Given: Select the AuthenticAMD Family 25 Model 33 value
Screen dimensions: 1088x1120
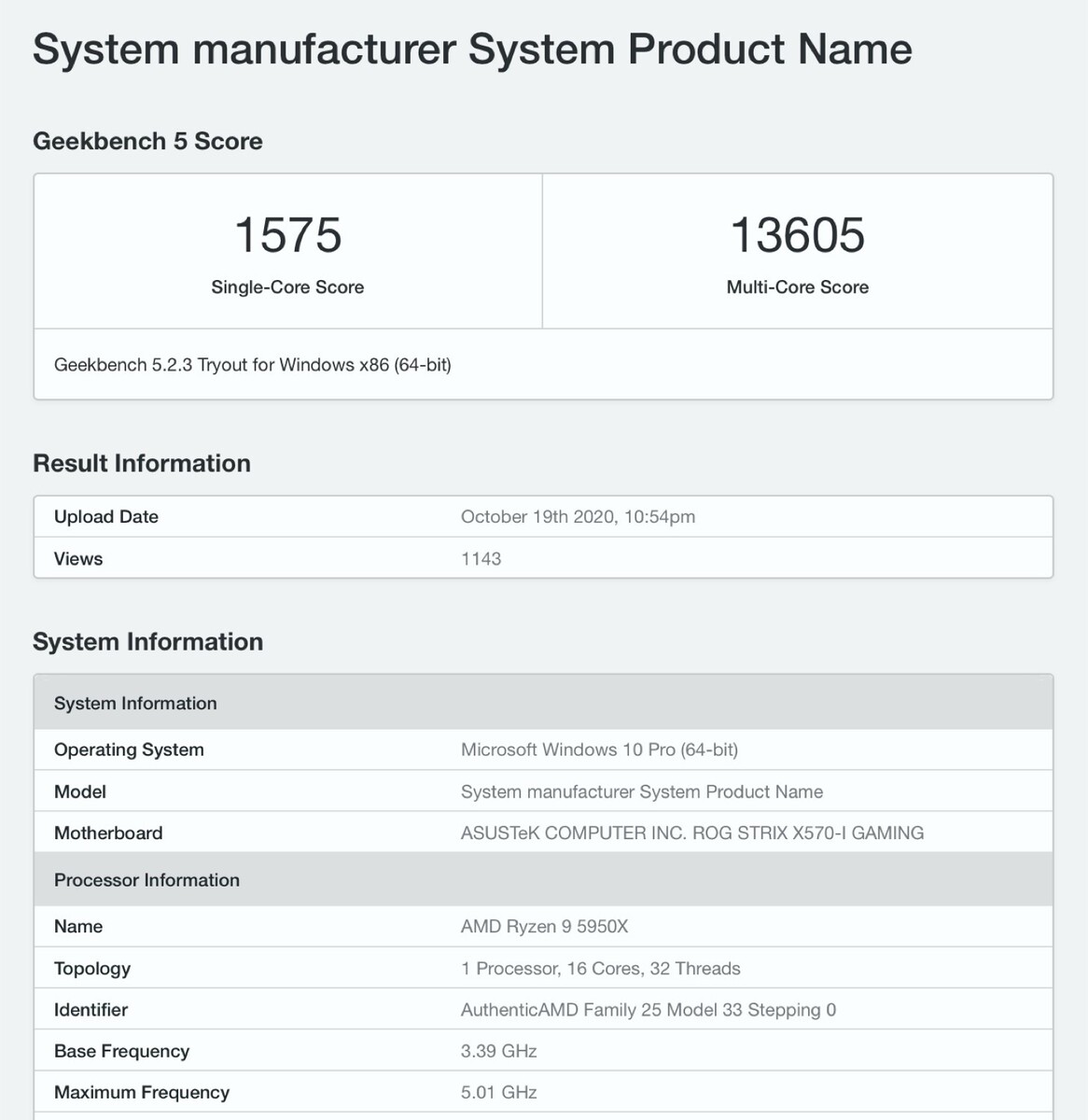Looking at the screenshot, I should point(649,1009).
